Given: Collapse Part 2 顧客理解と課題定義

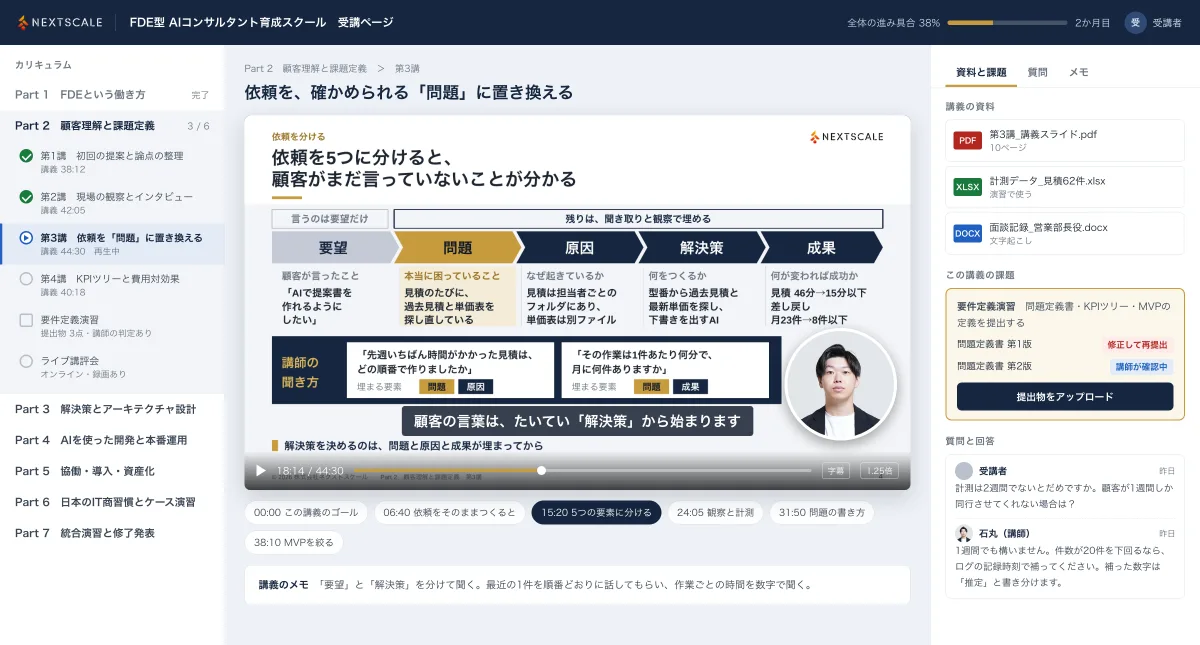Looking at the screenshot, I should [x=112, y=126].
